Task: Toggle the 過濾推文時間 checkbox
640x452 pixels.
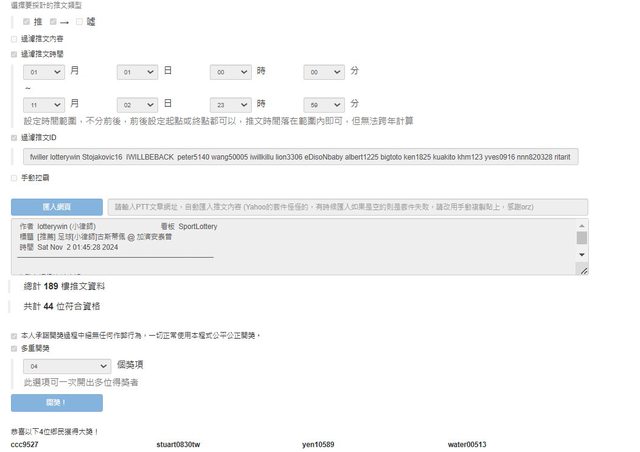Action: 14,54
